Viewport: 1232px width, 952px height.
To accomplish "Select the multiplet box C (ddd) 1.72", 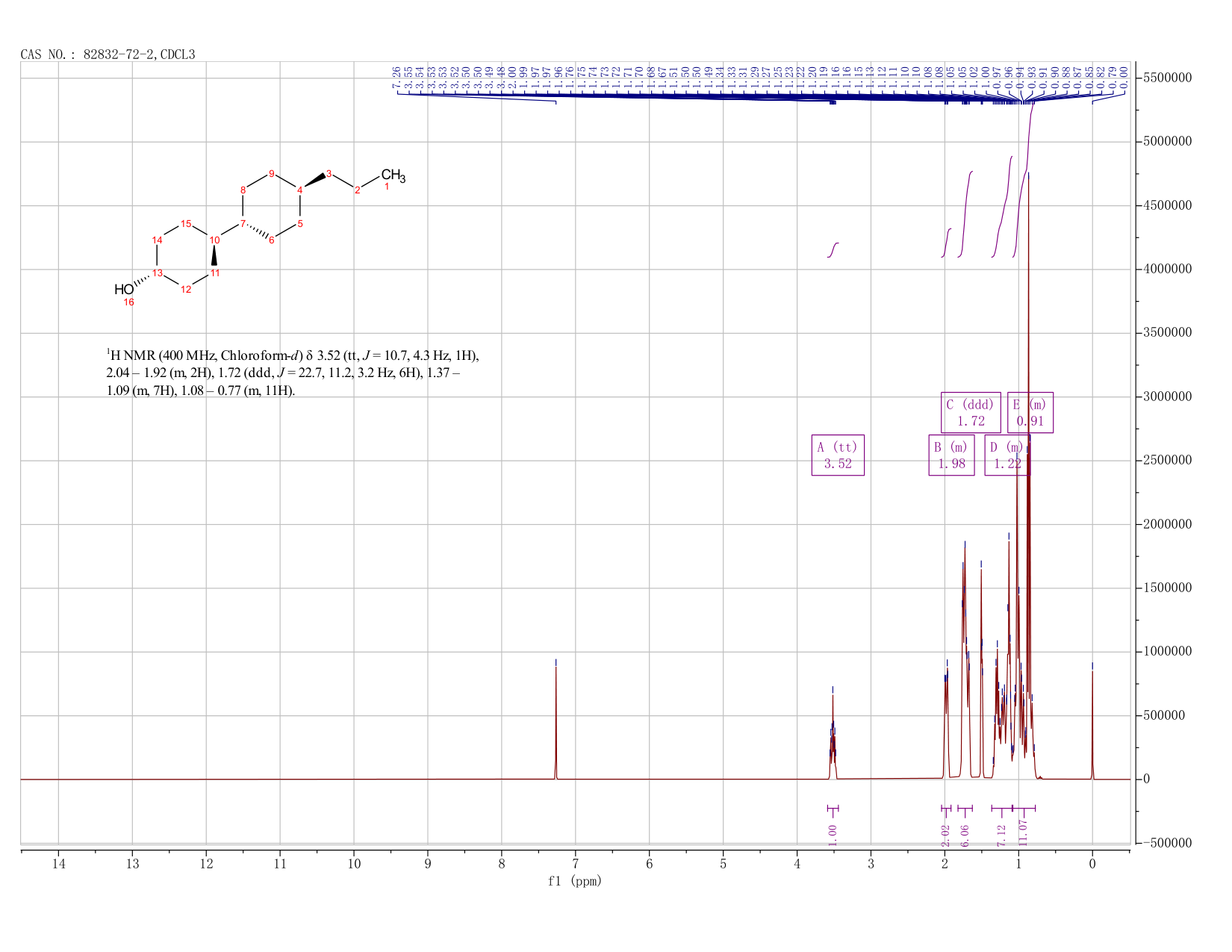I will click(971, 413).
